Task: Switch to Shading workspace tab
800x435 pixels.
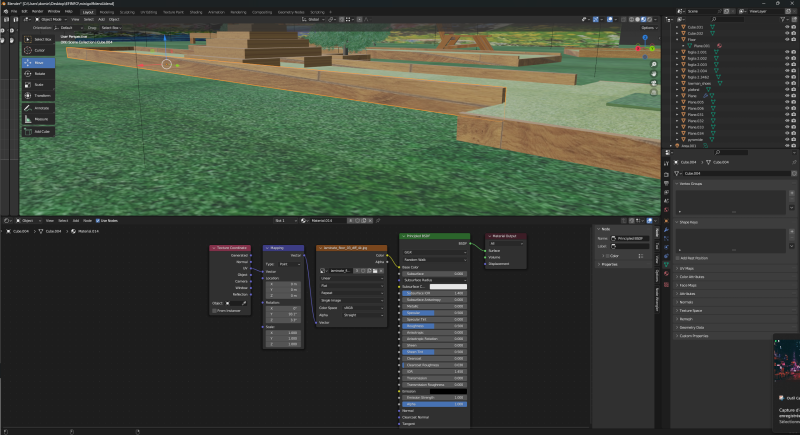Action: [x=196, y=12]
